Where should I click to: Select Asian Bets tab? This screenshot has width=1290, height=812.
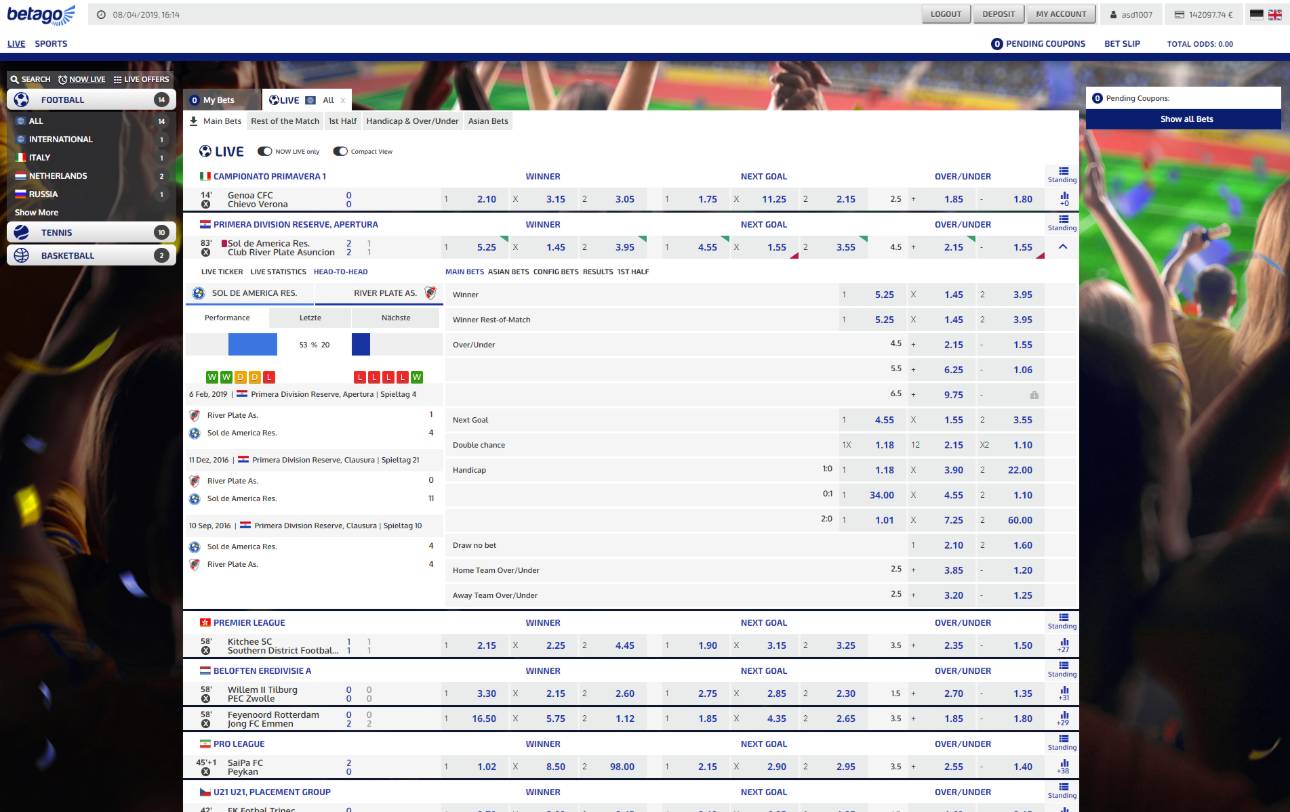coord(488,121)
